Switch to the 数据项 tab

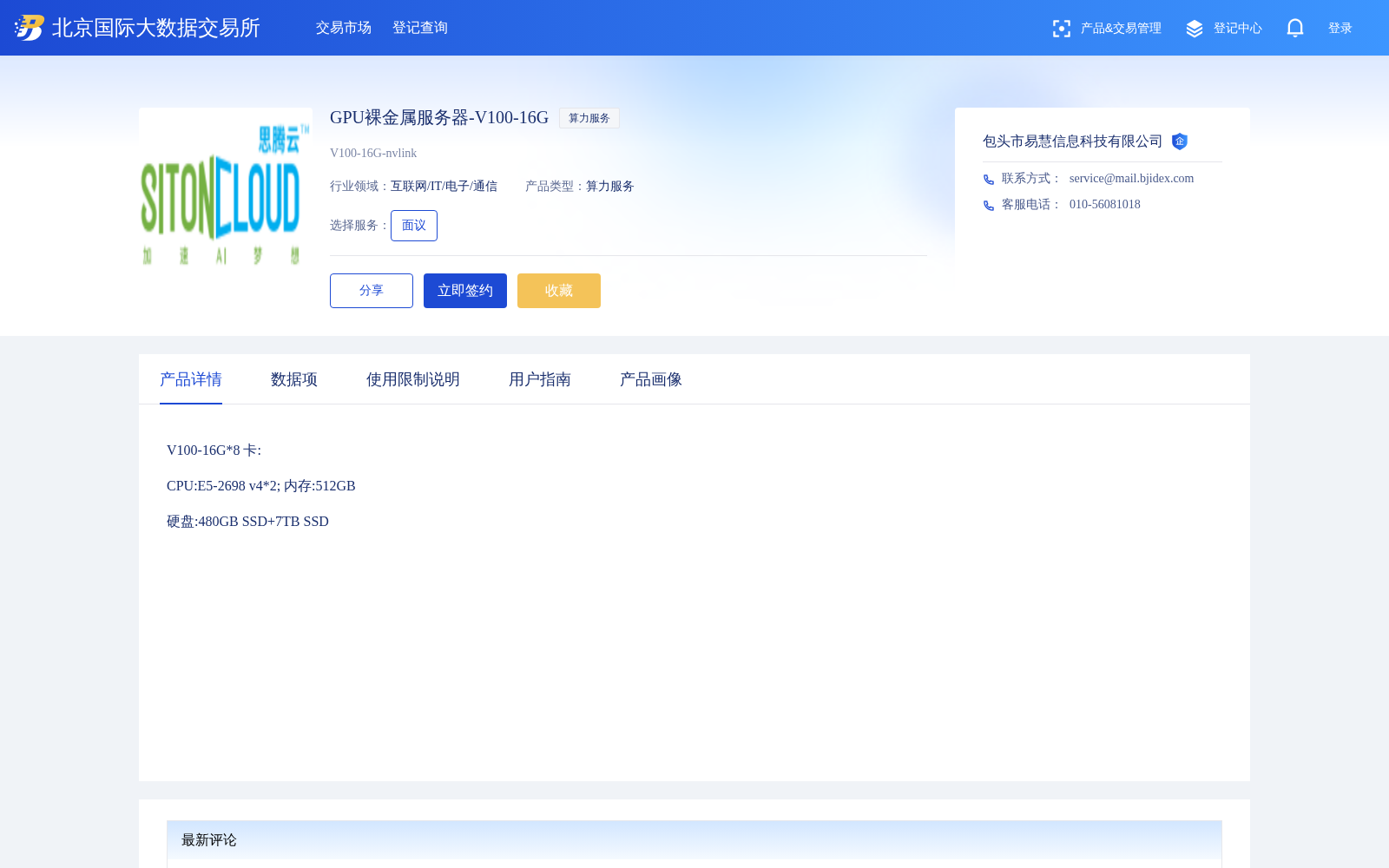(x=294, y=379)
